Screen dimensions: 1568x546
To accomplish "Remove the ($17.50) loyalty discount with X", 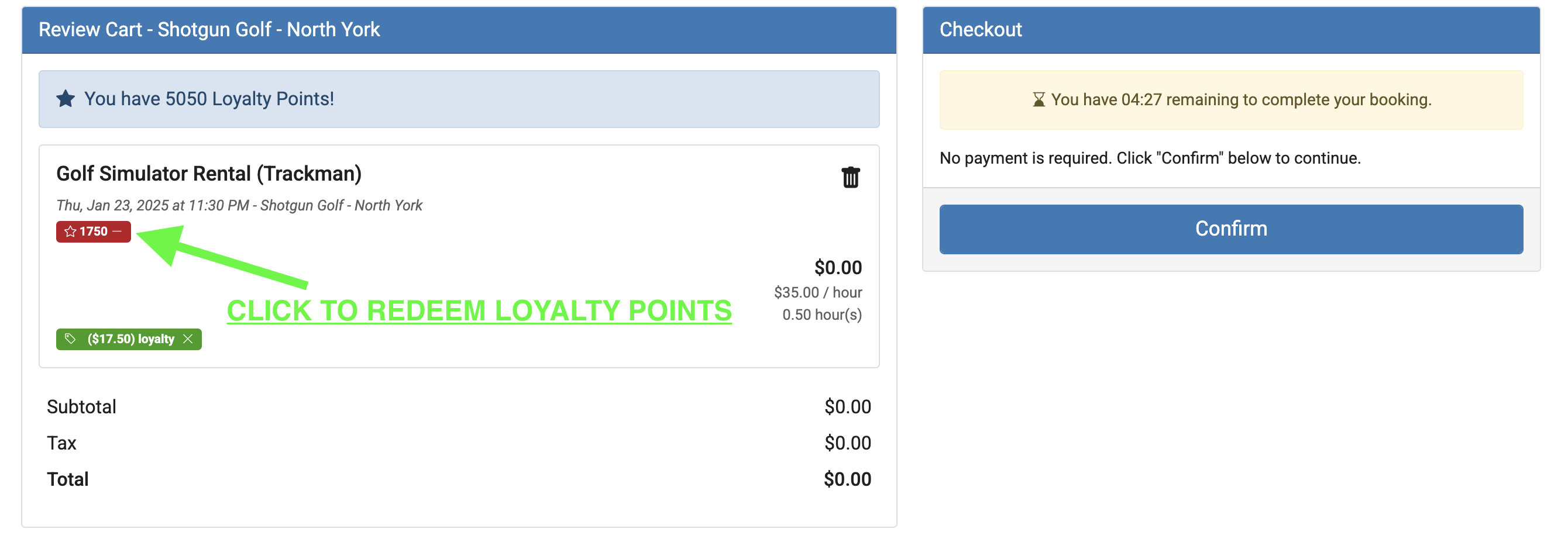I will pos(188,339).
